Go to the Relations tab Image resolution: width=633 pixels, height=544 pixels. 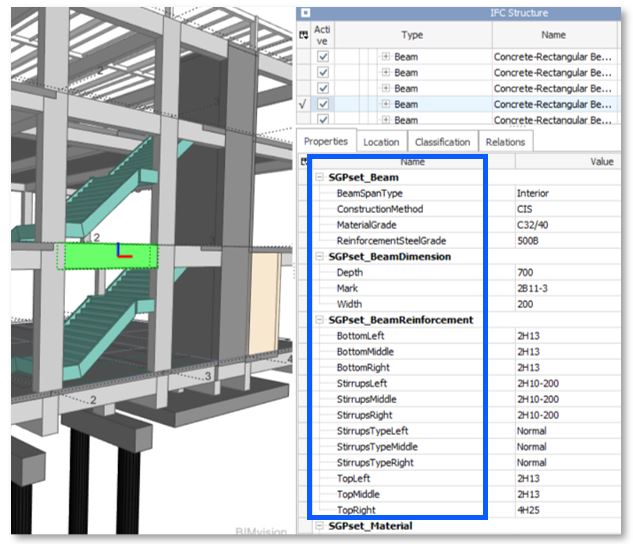point(505,142)
